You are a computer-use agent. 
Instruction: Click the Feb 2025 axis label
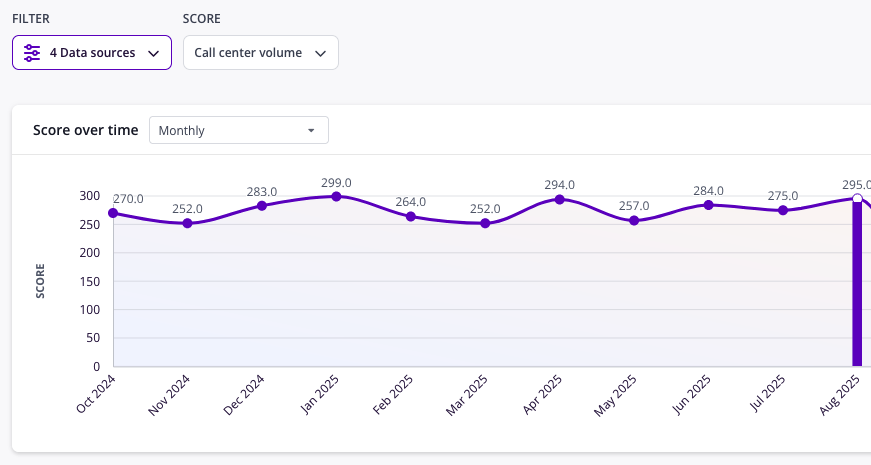(x=393, y=394)
